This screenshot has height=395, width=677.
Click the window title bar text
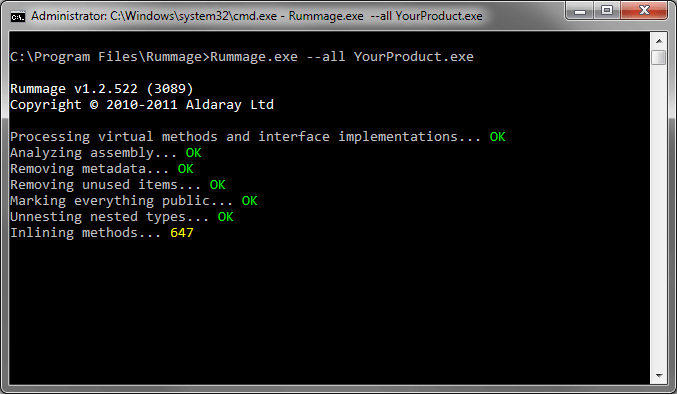pyautogui.click(x=256, y=16)
